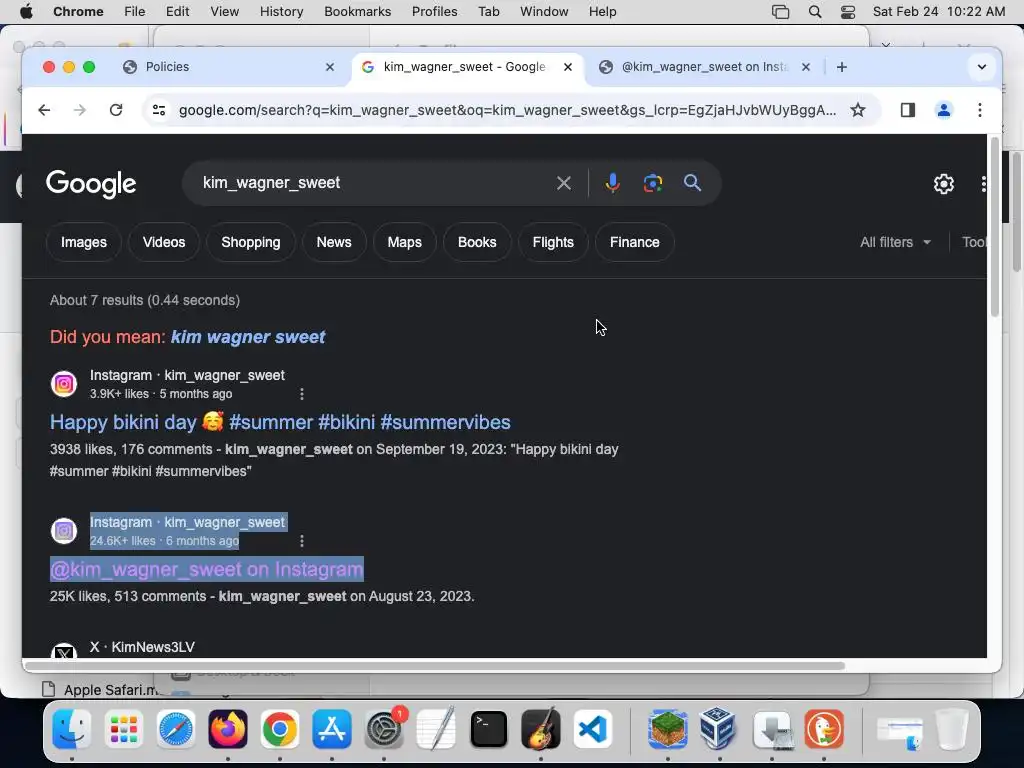Filter results by Maps

tap(404, 242)
